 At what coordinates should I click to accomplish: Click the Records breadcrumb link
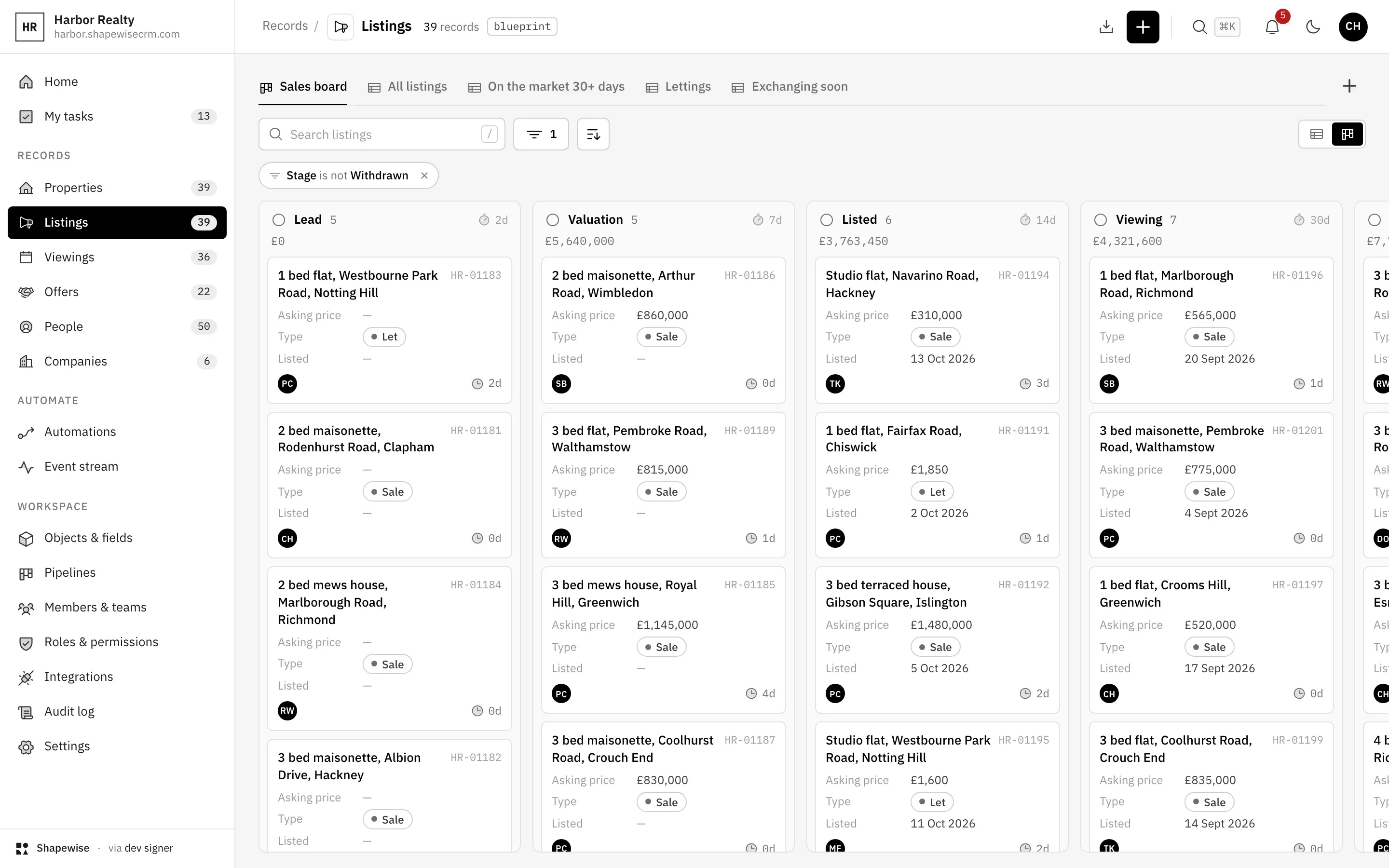tap(285, 27)
